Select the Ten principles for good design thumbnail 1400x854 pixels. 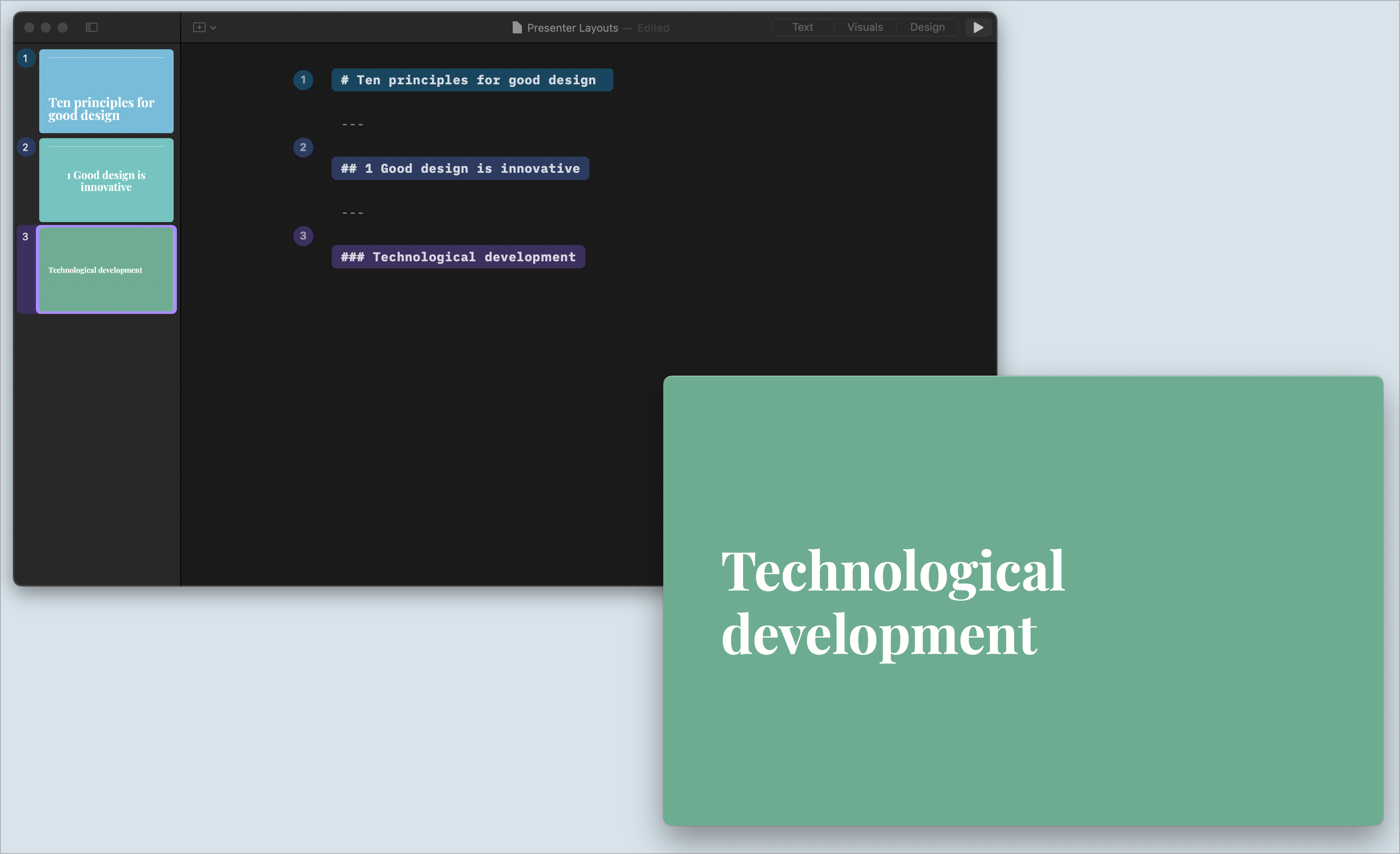coord(106,91)
